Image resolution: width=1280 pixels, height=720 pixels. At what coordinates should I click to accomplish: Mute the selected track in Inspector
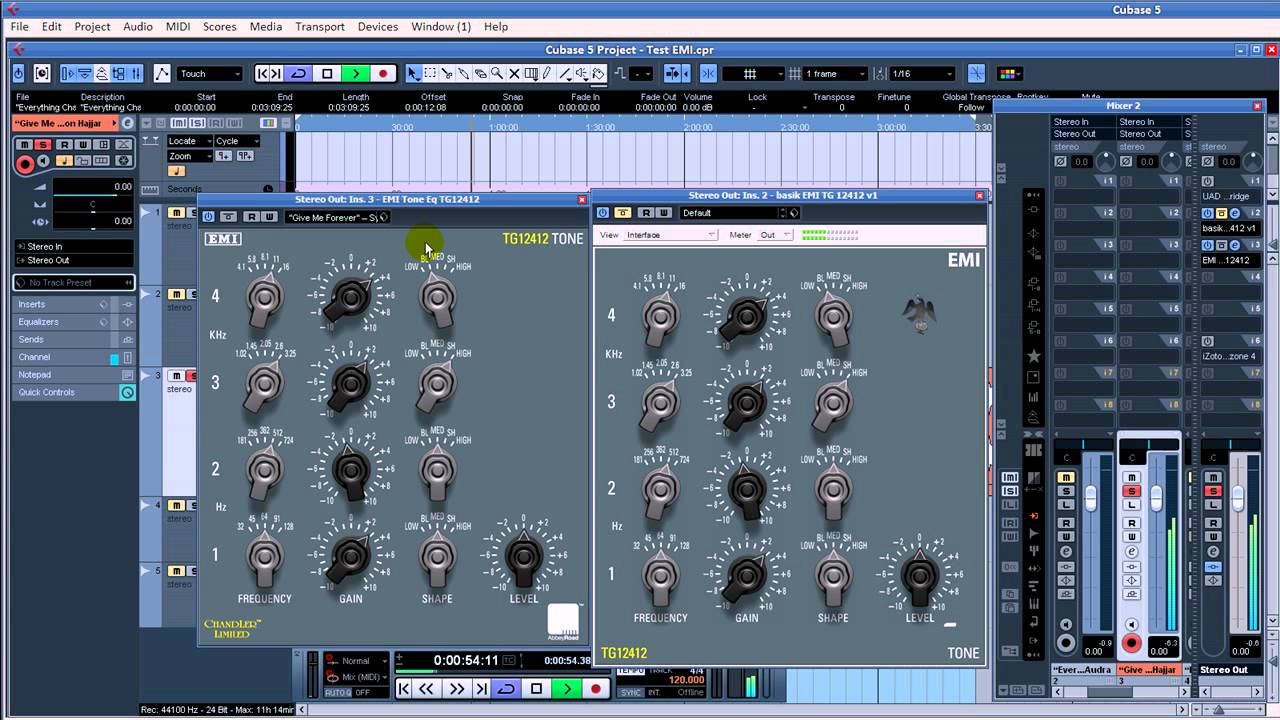point(25,144)
